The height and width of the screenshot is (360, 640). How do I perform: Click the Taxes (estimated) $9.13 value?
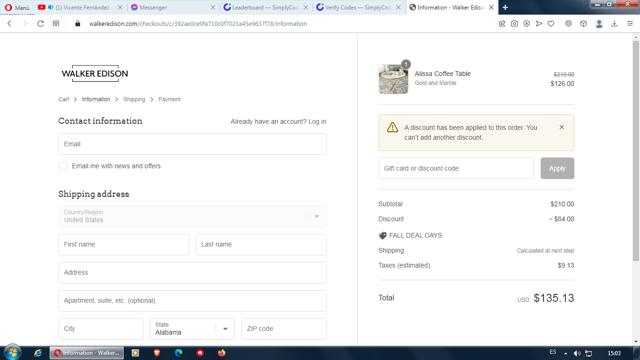point(566,265)
